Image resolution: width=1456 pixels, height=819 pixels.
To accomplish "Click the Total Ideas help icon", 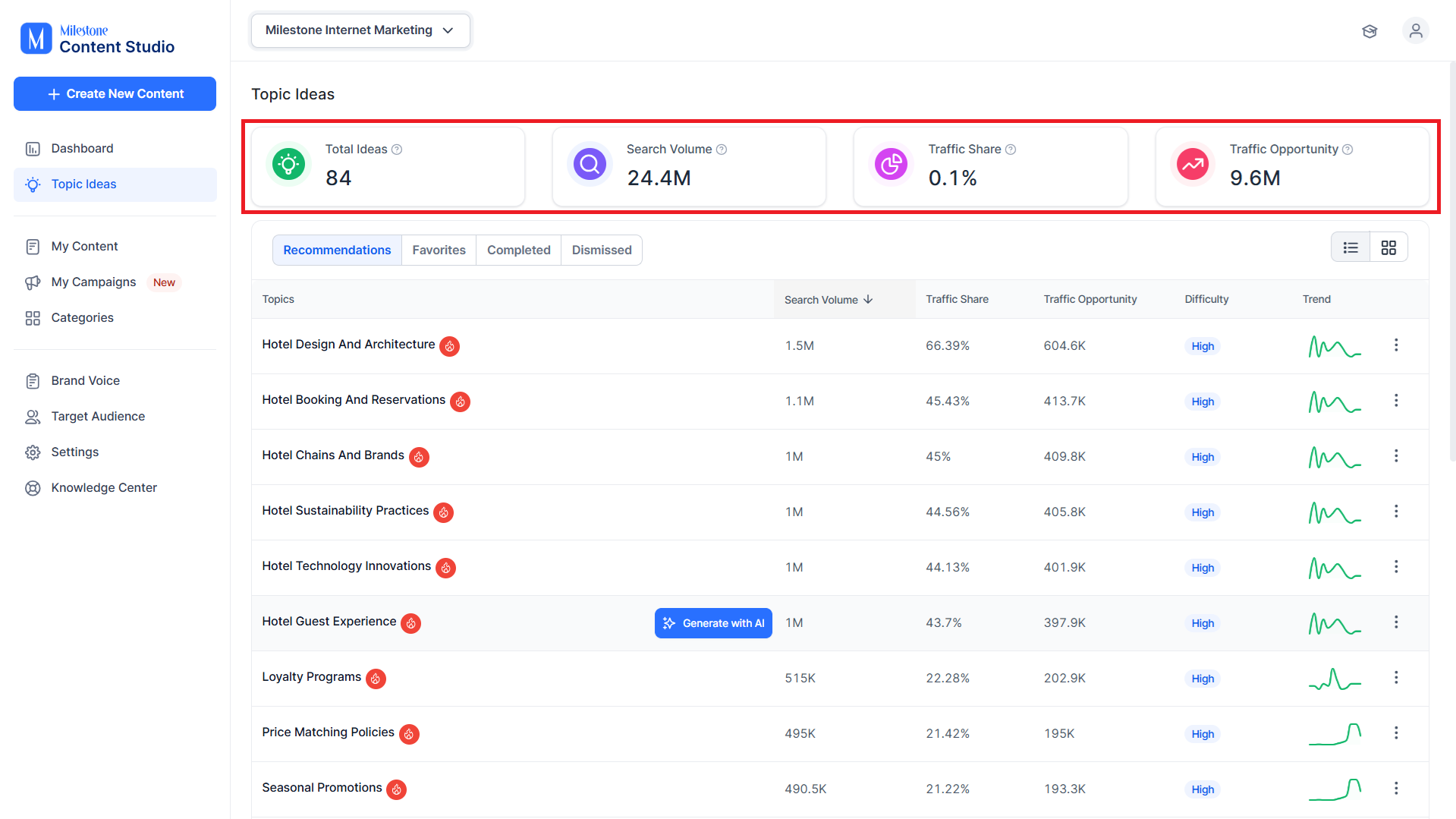I will pyautogui.click(x=397, y=150).
